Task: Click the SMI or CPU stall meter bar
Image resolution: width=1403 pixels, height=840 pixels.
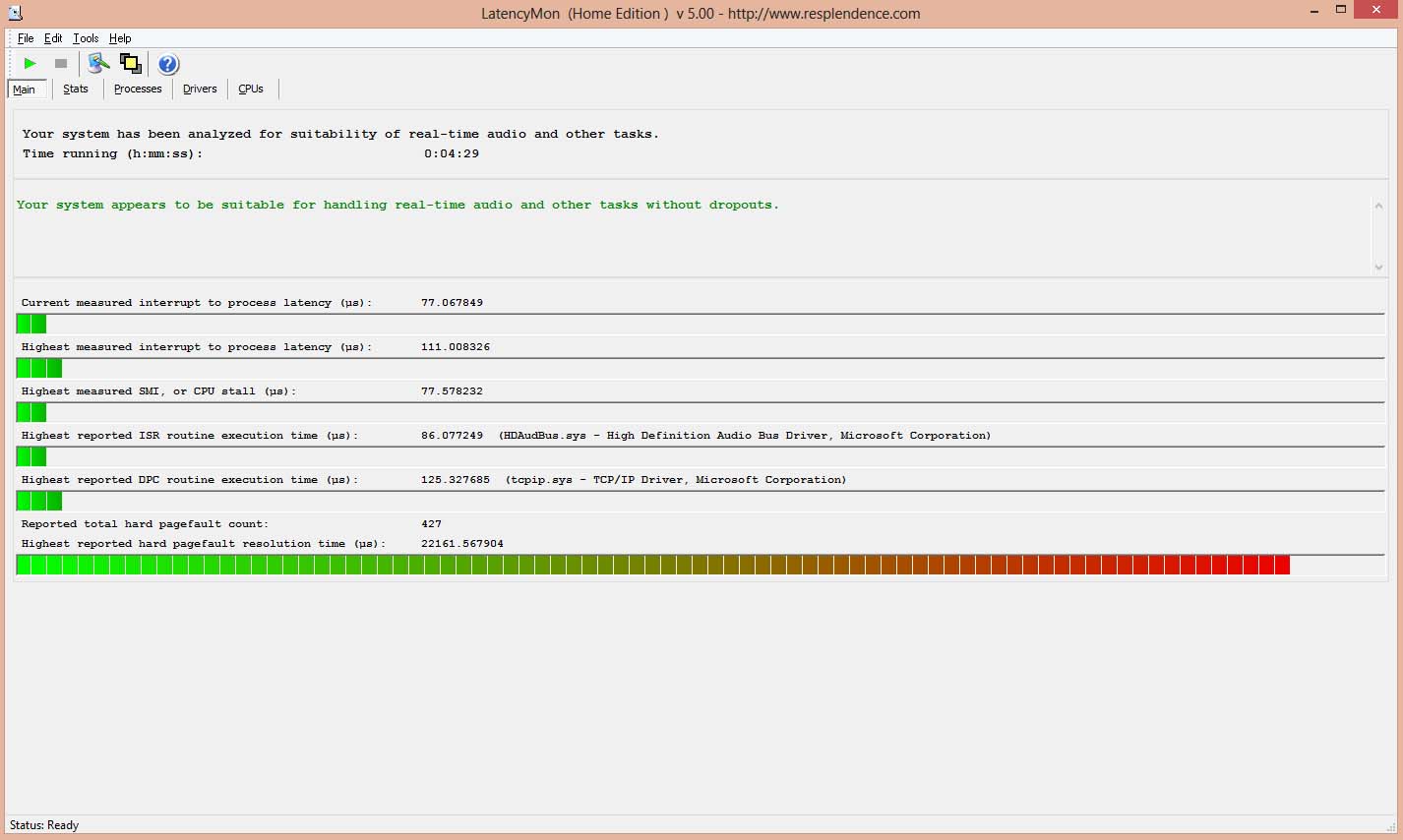Action: coord(701,412)
